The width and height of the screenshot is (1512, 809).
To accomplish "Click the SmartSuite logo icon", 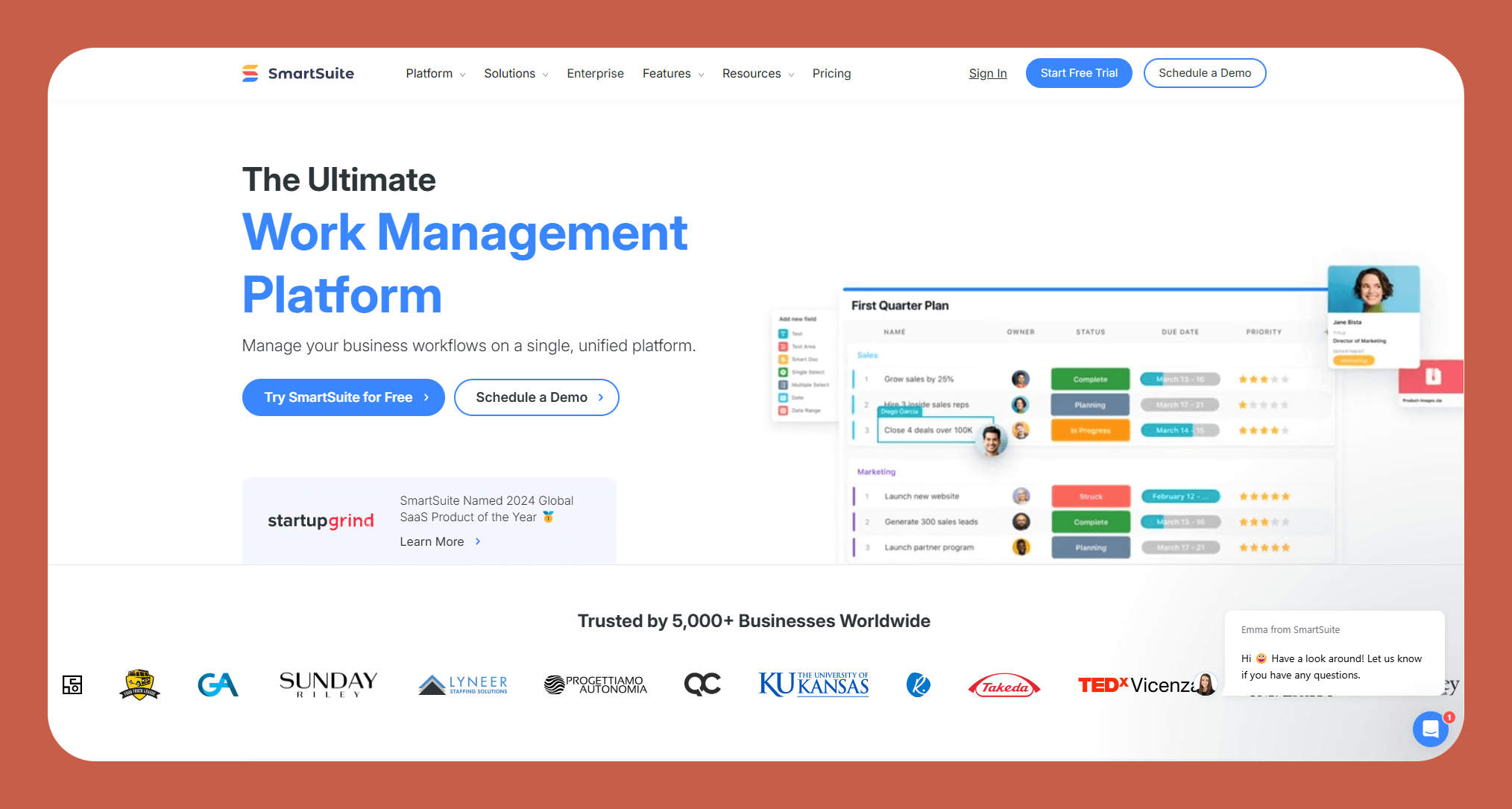I will 251,73.
